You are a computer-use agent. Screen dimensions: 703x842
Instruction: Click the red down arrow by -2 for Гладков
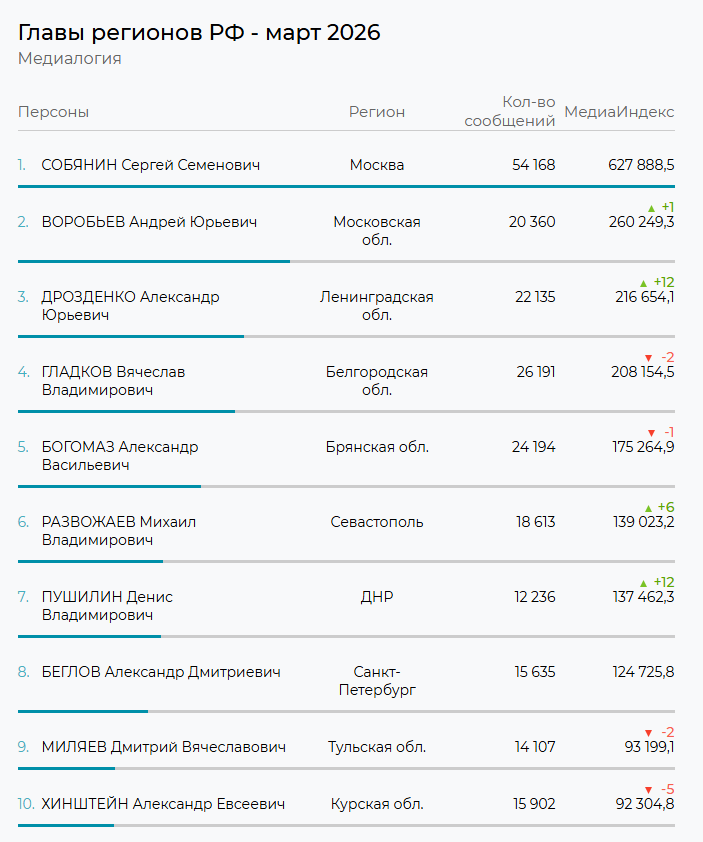(648, 358)
